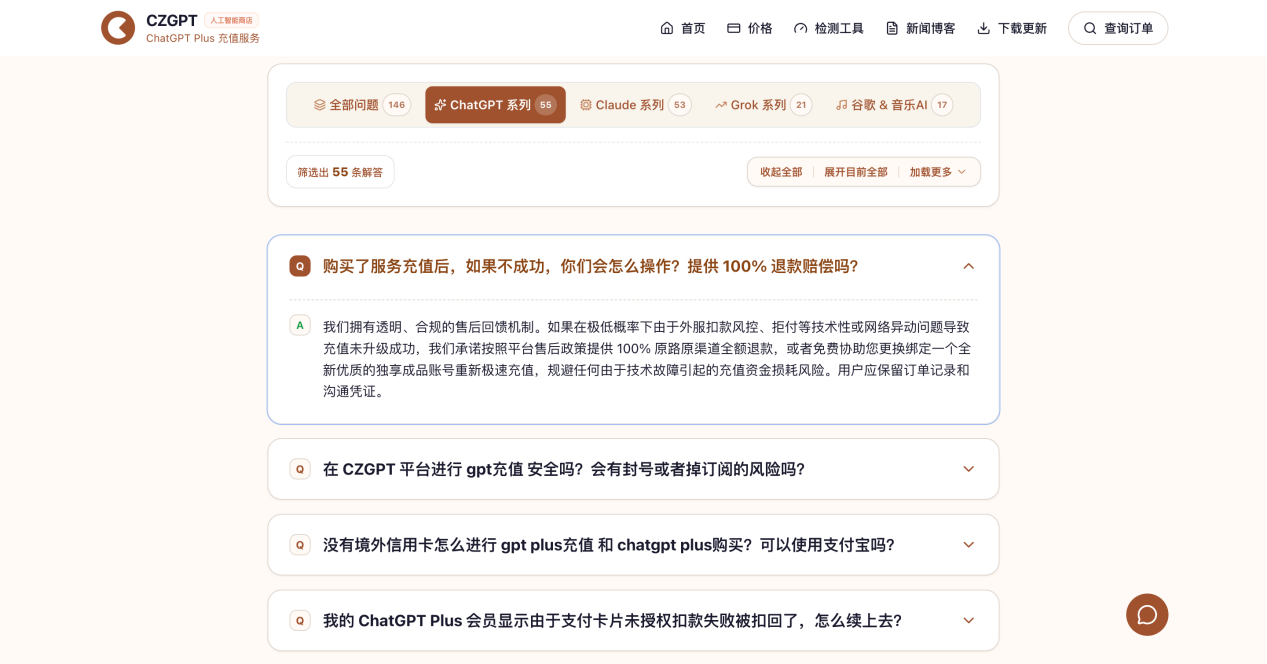
Task: Click the 筛选出 55 条解答 label
Action: (340, 172)
